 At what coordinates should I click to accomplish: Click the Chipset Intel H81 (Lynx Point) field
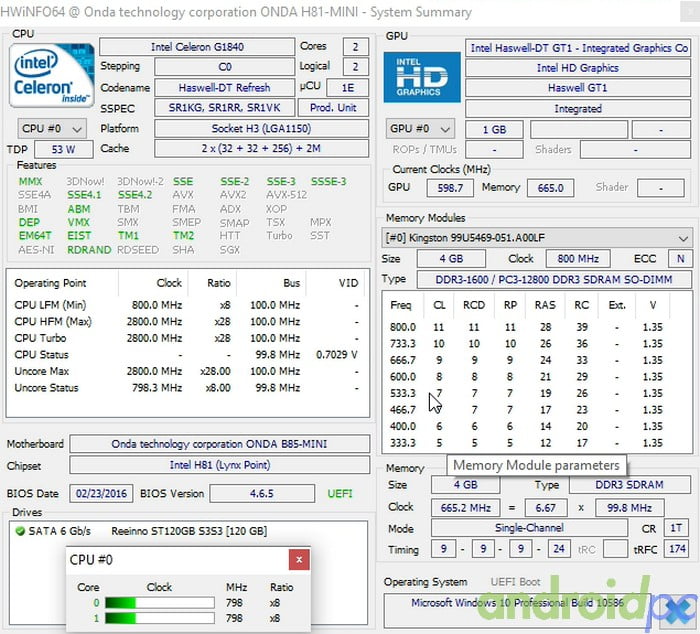pos(220,465)
